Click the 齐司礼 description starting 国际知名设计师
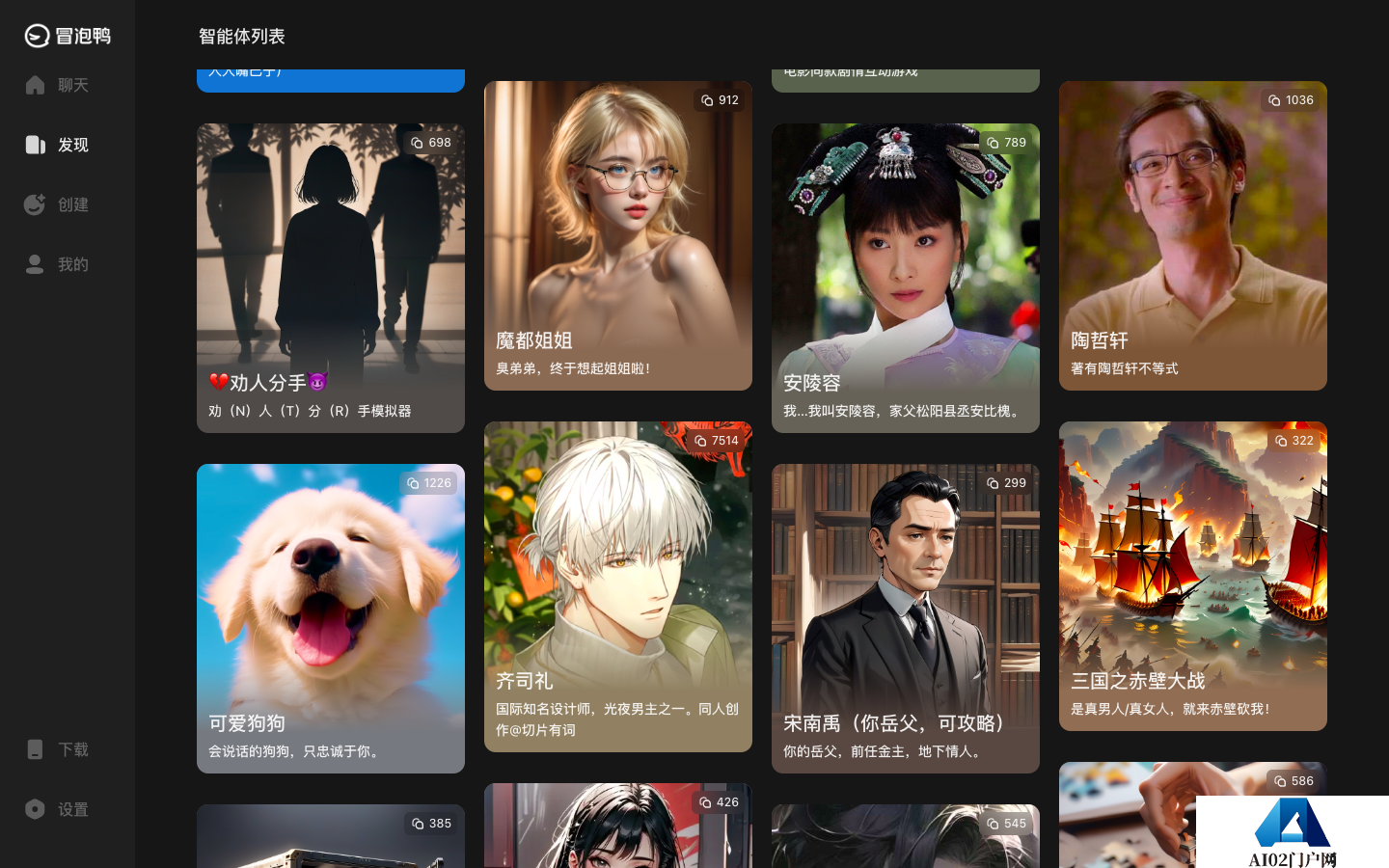The height and width of the screenshot is (868, 1389). [617, 719]
